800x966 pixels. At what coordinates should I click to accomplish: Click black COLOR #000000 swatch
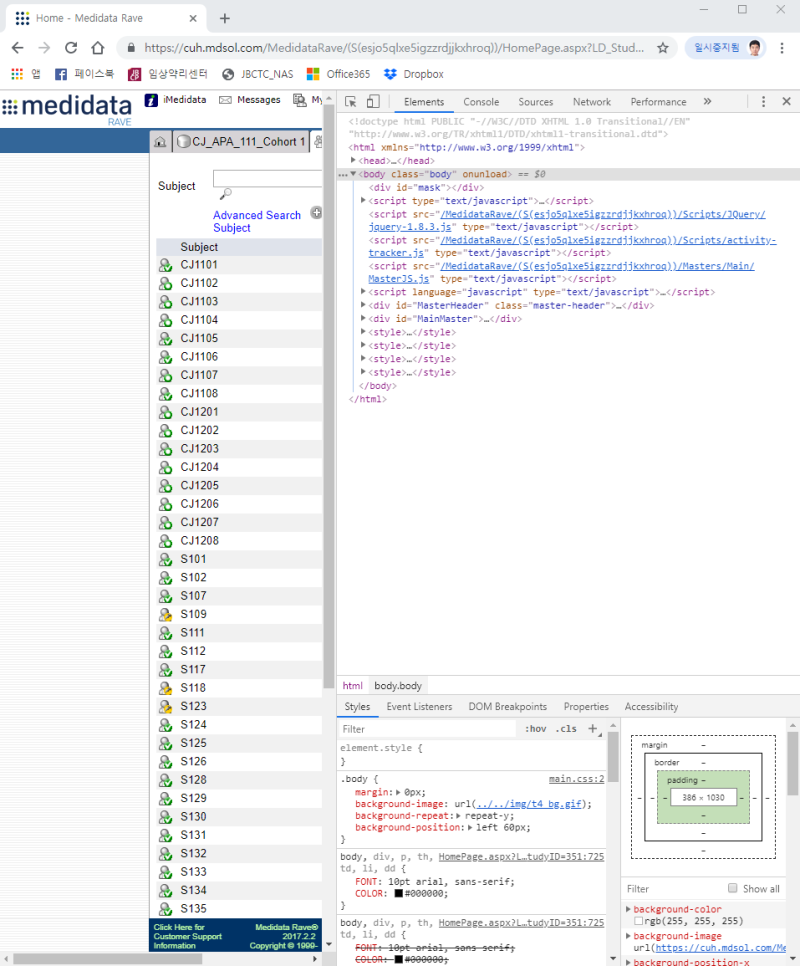click(x=399, y=893)
